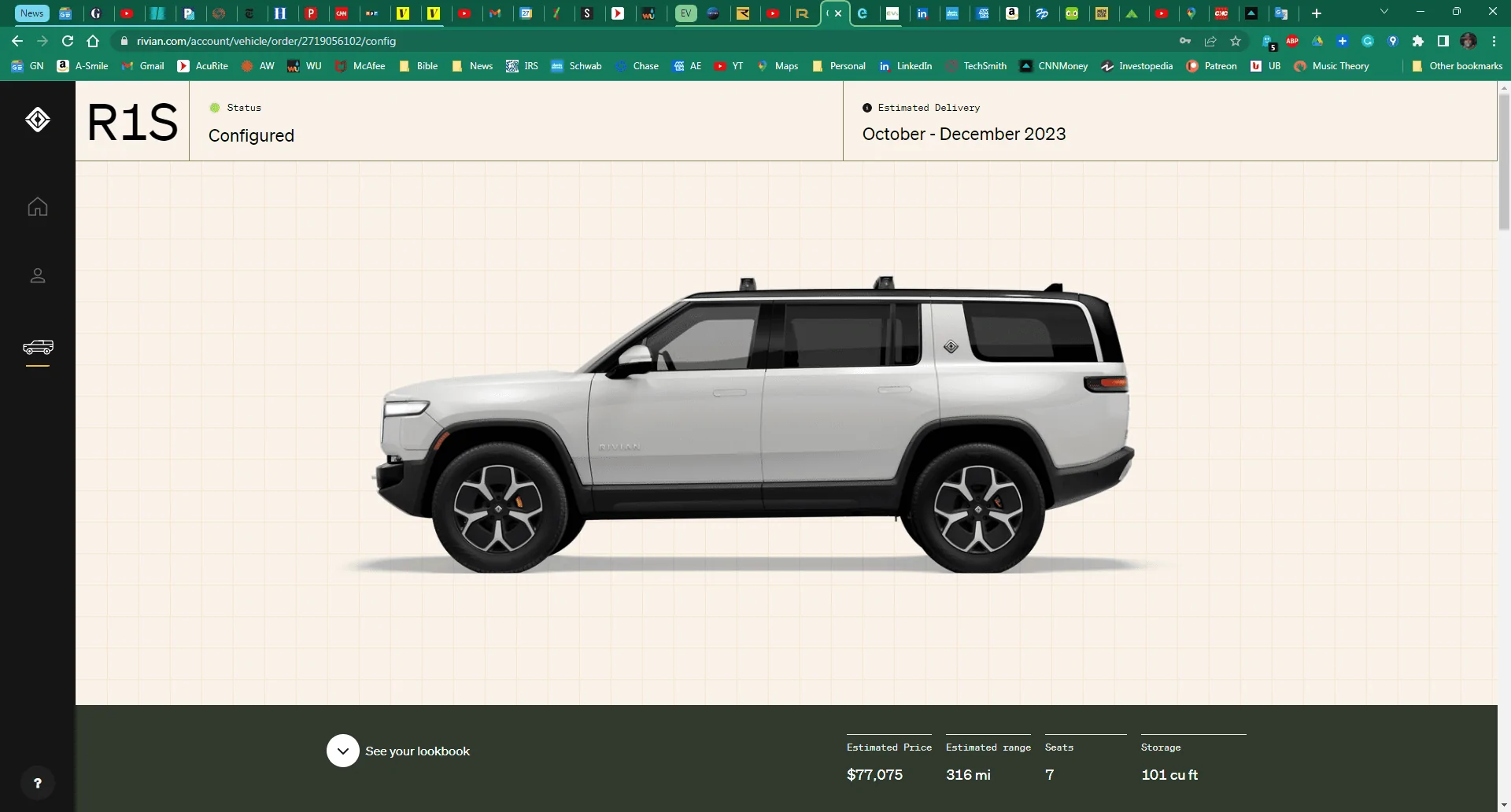Open the Grammarly extension icon
The height and width of the screenshot is (812, 1511).
[1368, 41]
